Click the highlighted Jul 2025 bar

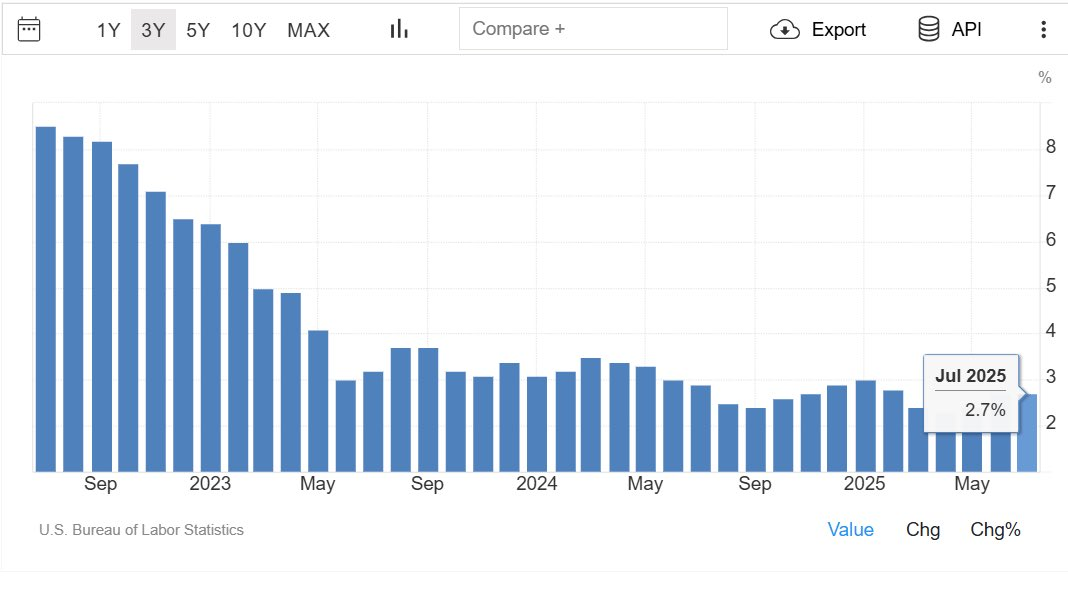click(1027, 433)
